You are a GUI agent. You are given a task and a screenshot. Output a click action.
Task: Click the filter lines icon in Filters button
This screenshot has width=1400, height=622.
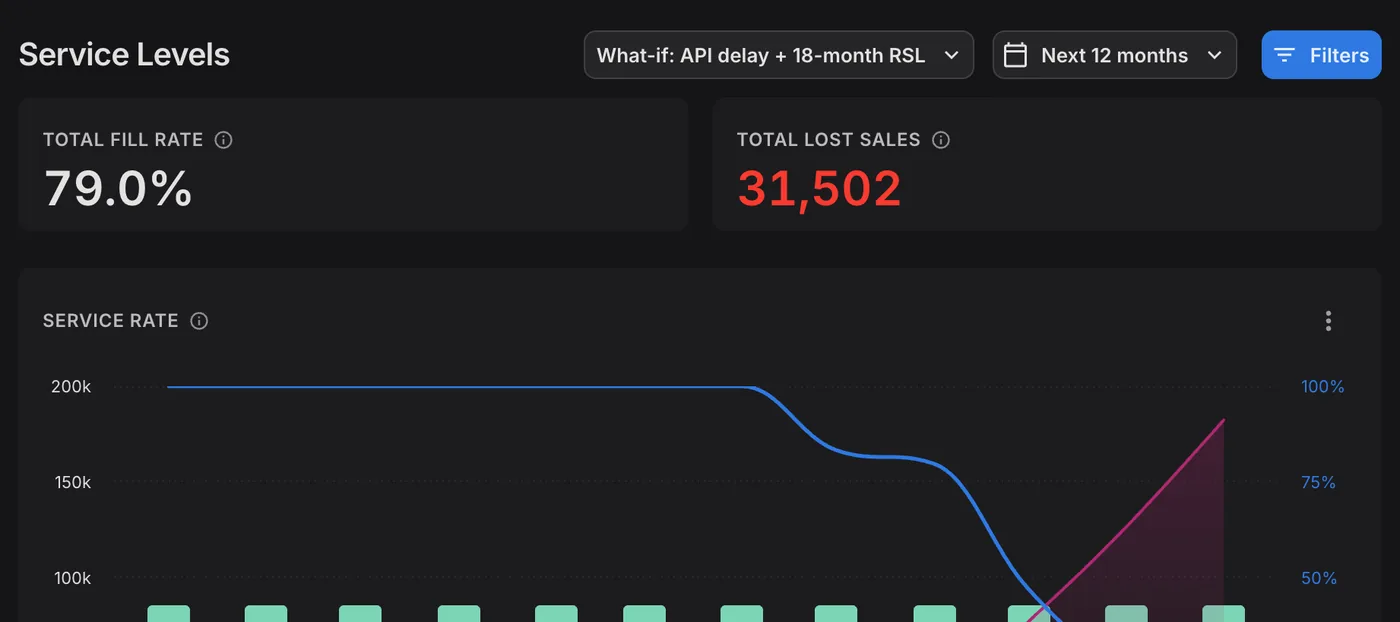point(1285,55)
